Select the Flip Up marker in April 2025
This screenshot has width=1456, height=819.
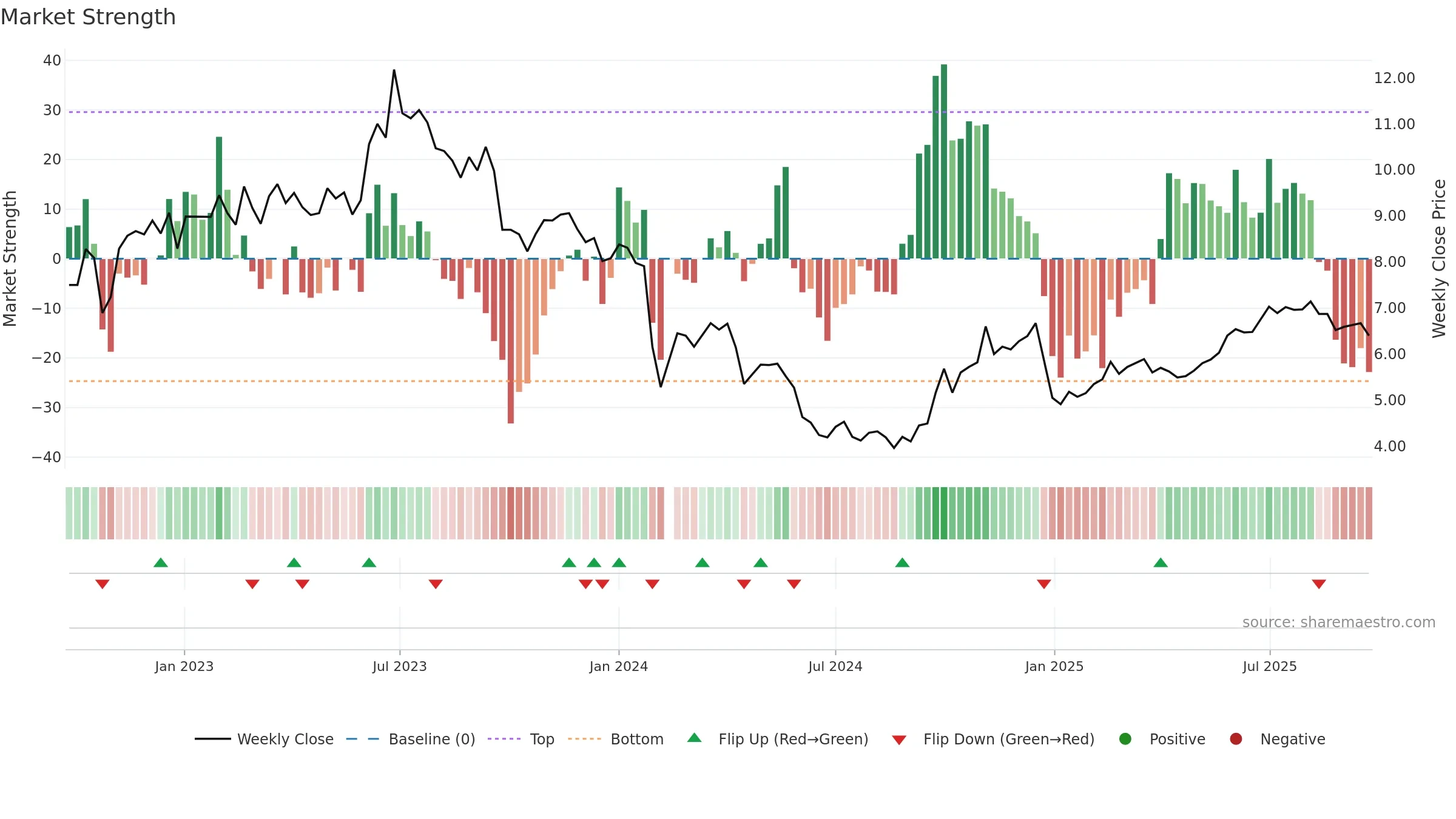click(x=1161, y=562)
